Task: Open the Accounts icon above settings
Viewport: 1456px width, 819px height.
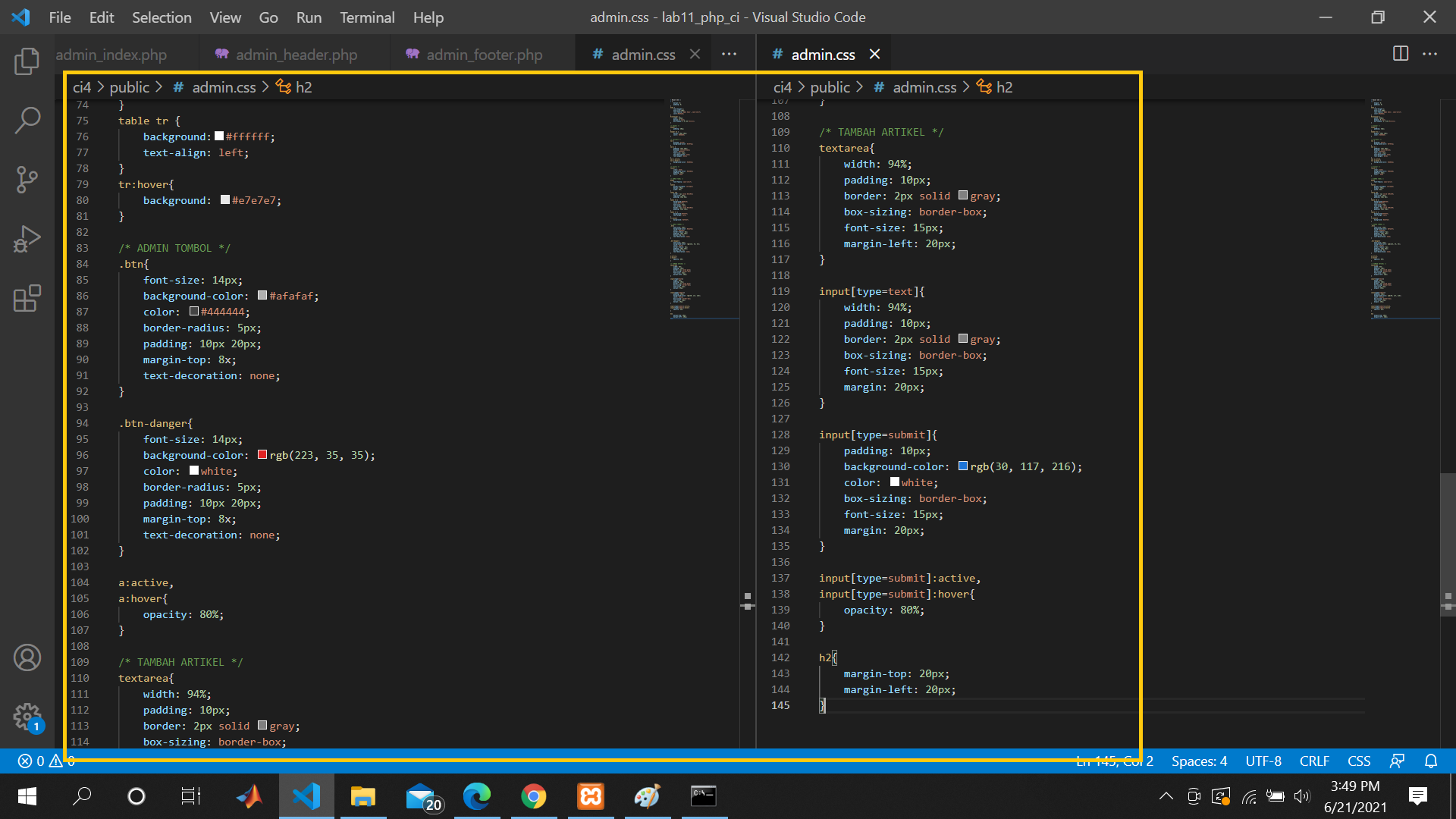Action: click(27, 657)
